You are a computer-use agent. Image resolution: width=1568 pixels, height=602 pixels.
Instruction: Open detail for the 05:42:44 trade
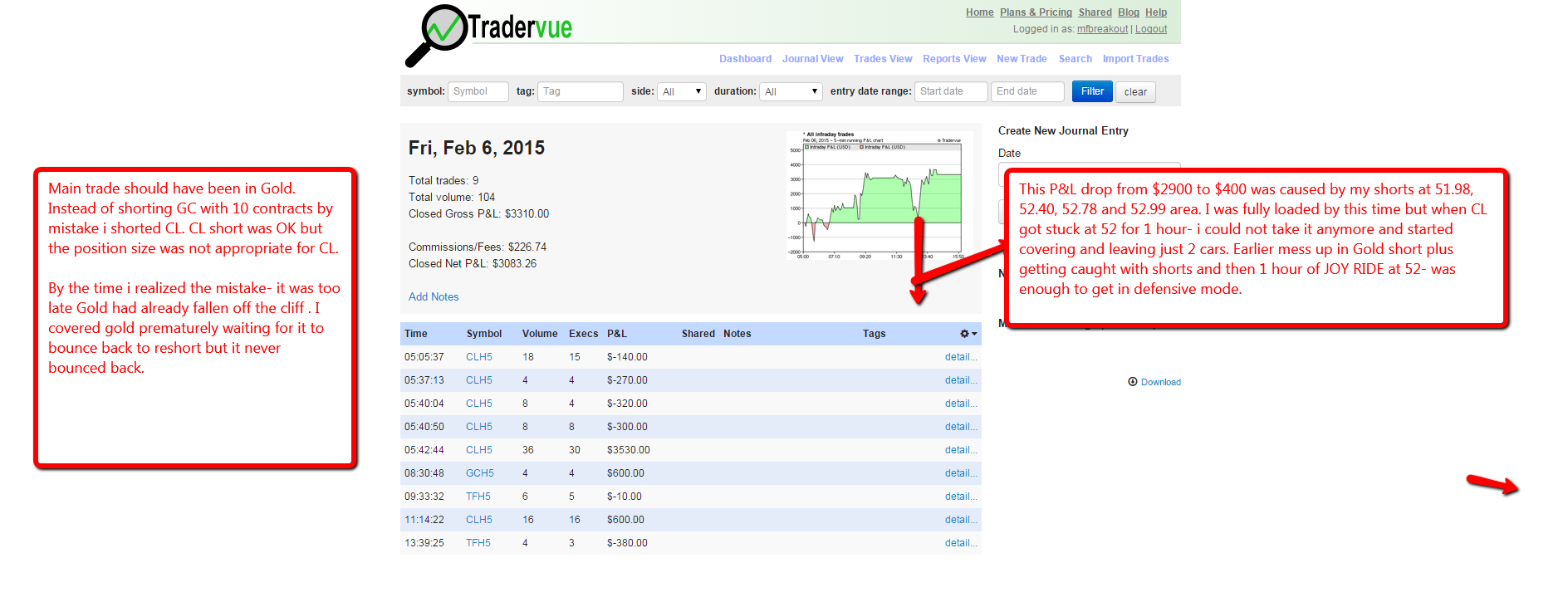[x=961, y=450]
